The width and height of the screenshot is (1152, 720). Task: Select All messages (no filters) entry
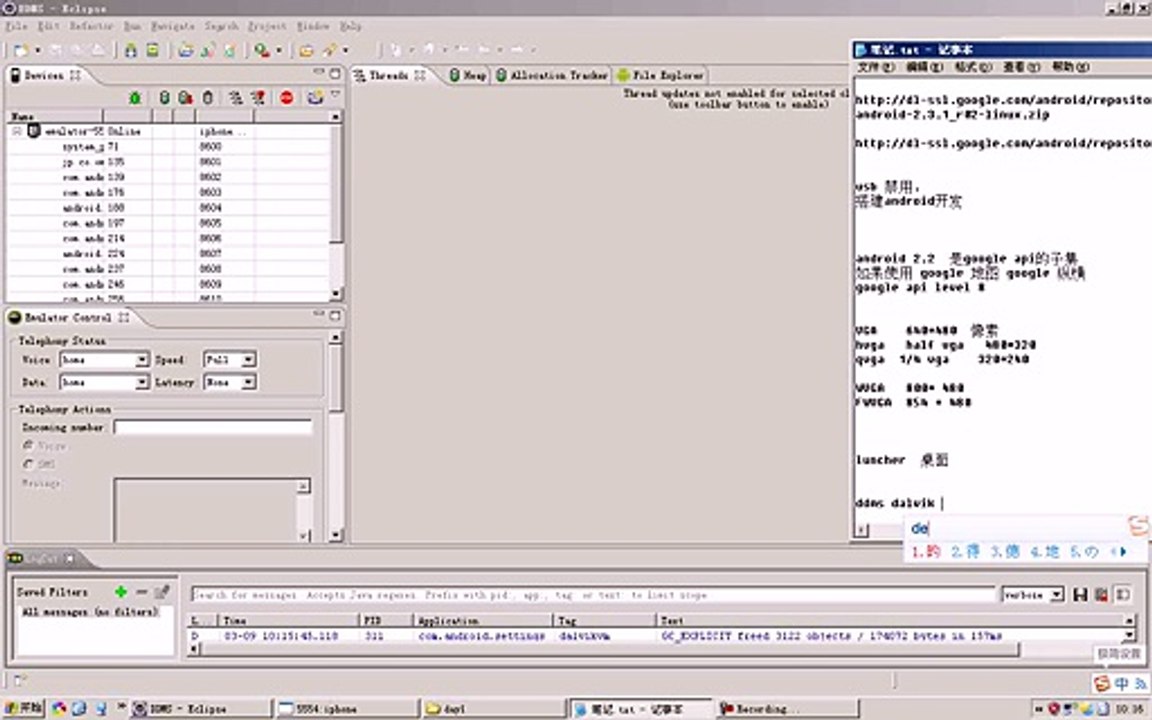pos(90,611)
